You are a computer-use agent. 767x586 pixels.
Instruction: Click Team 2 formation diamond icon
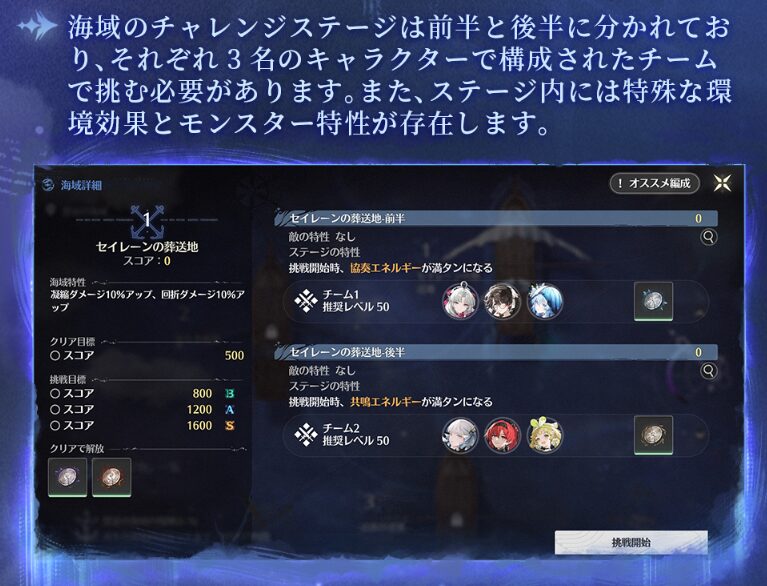pos(306,434)
